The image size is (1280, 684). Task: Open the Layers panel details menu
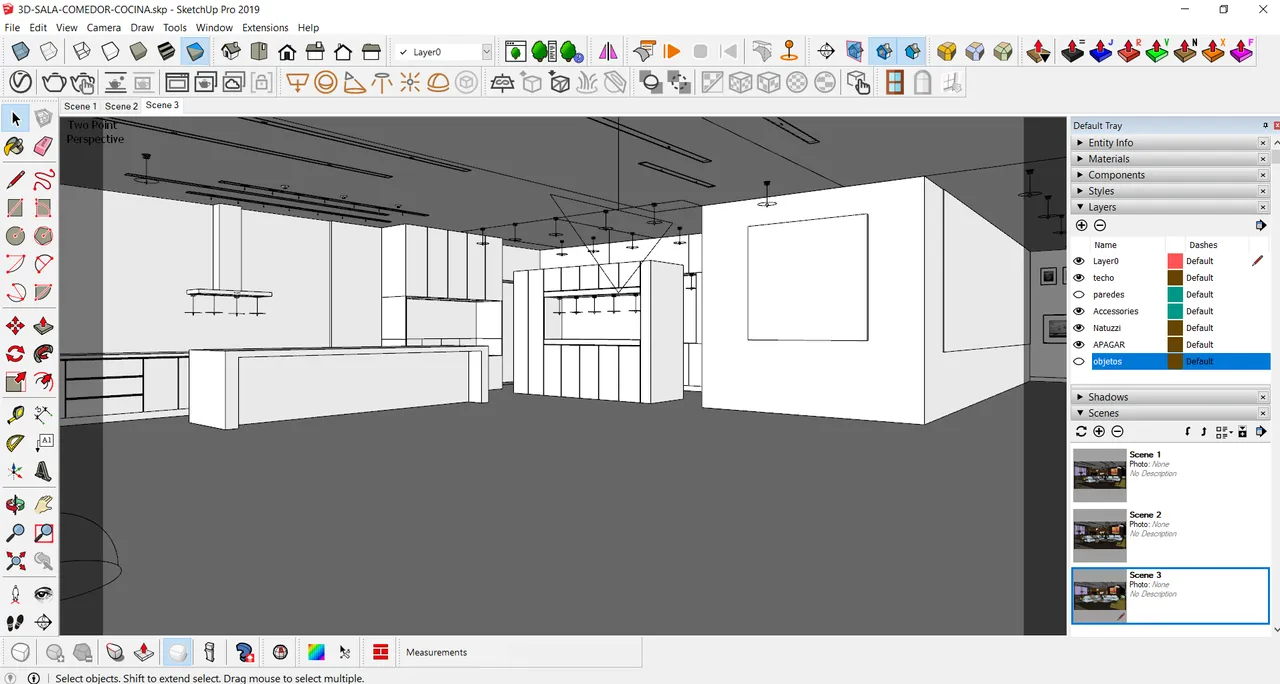(1261, 225)
